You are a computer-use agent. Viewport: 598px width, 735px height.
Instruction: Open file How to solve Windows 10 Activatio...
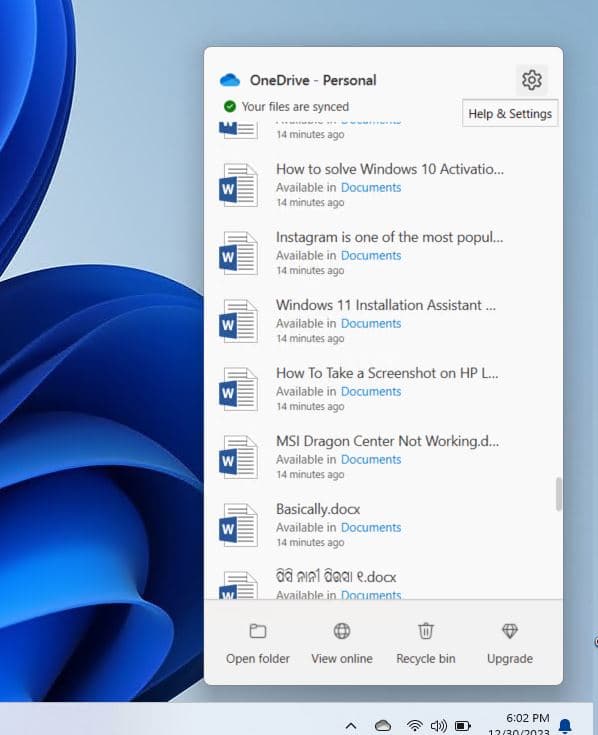[x=390, y=169]
